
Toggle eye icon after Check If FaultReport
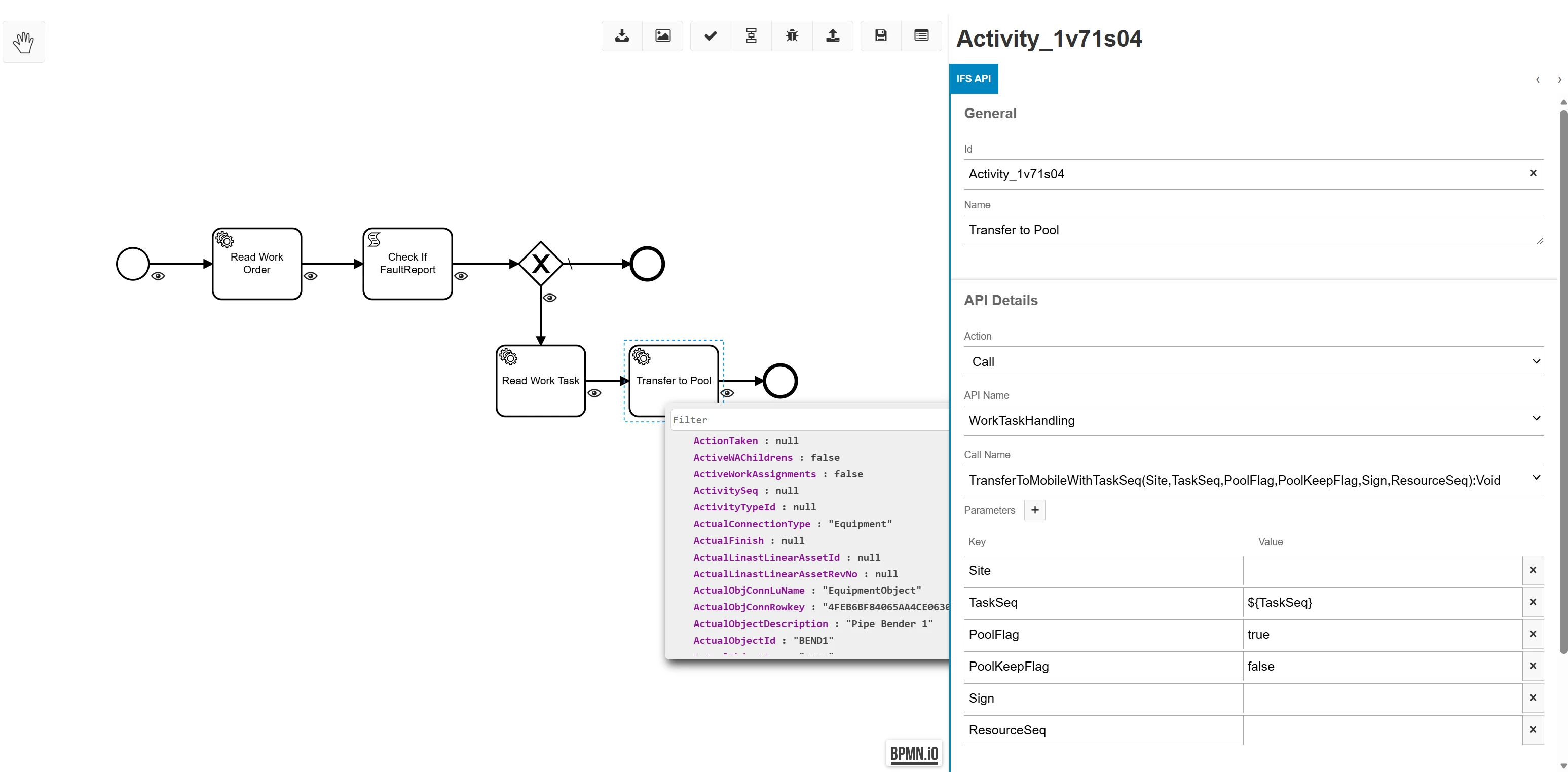click(x=461, y=276)
